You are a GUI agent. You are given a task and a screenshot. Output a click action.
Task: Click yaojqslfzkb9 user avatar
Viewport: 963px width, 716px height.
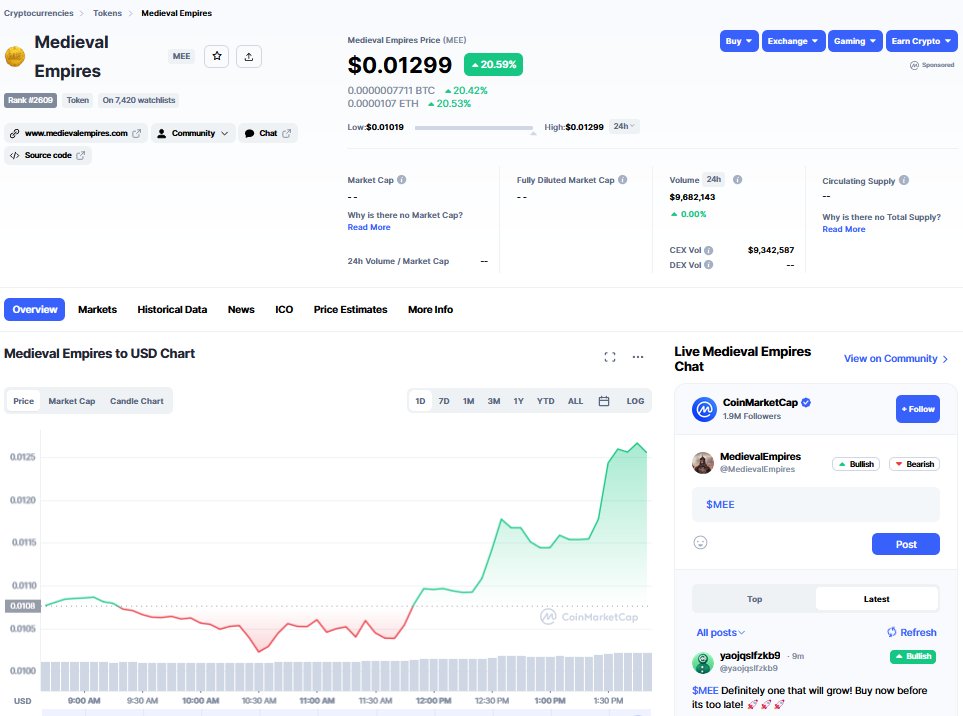703,663
